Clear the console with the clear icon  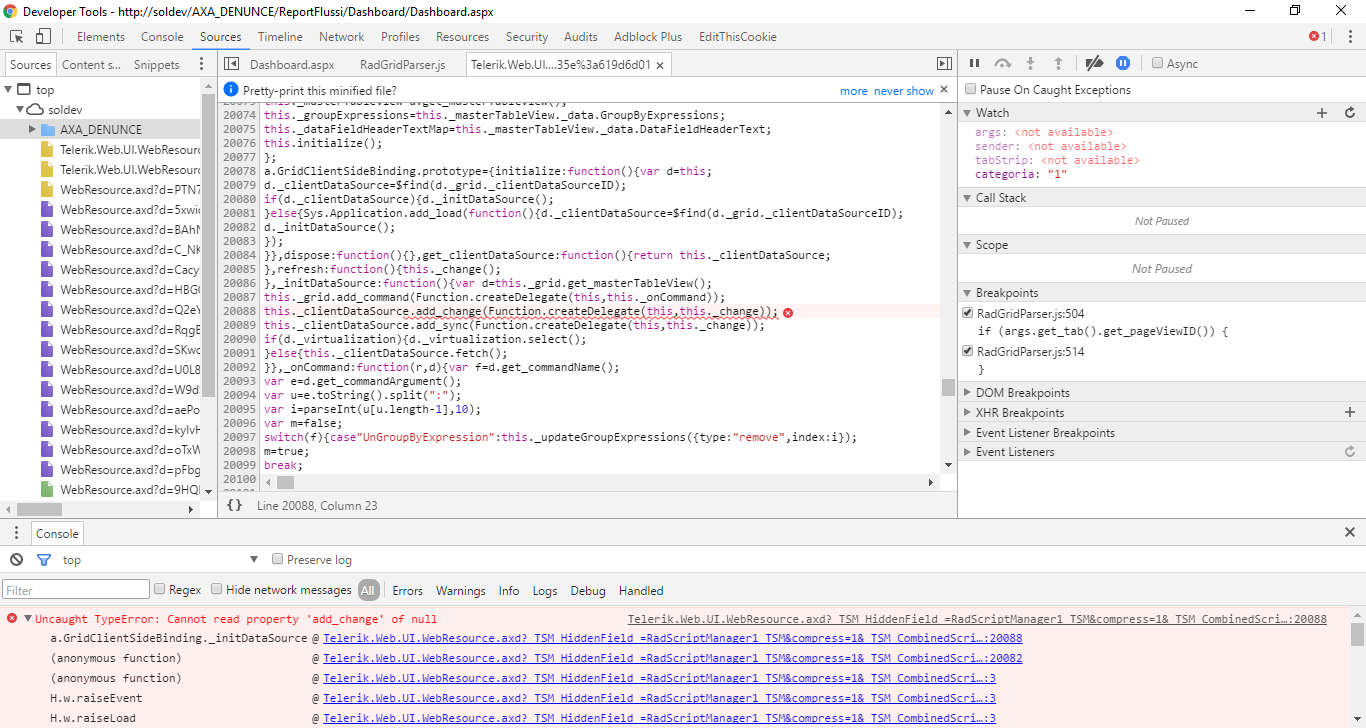pyautogui.click(x=17, y=560)
